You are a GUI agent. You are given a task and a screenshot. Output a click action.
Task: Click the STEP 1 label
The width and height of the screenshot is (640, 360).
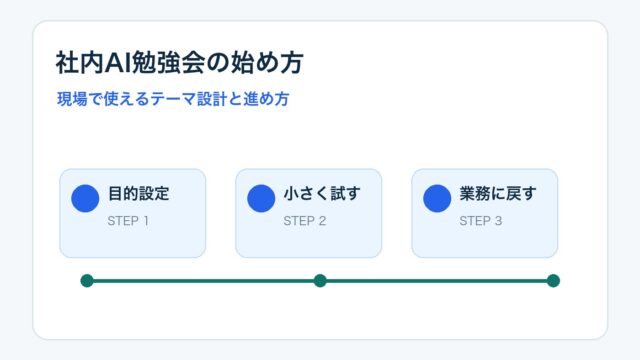pos(128,221)
